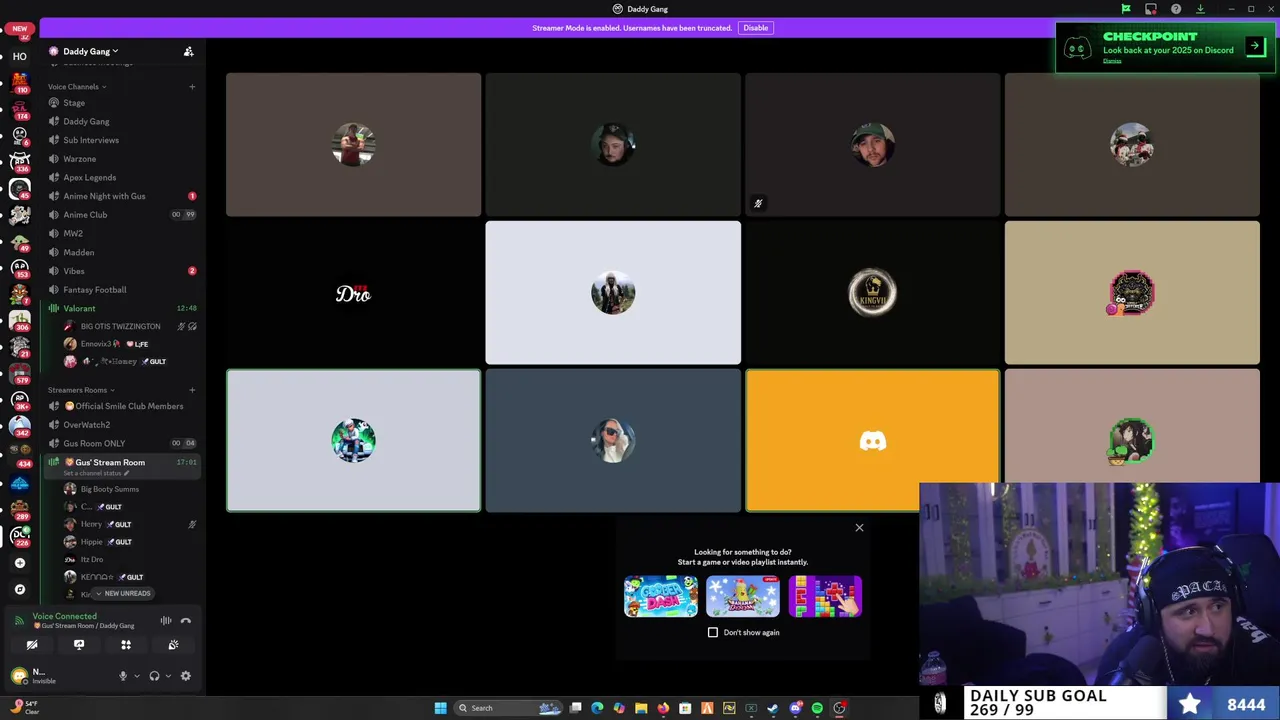Select the Valorant voice channel
The image size is (1280, 720).
pos(122,308)
